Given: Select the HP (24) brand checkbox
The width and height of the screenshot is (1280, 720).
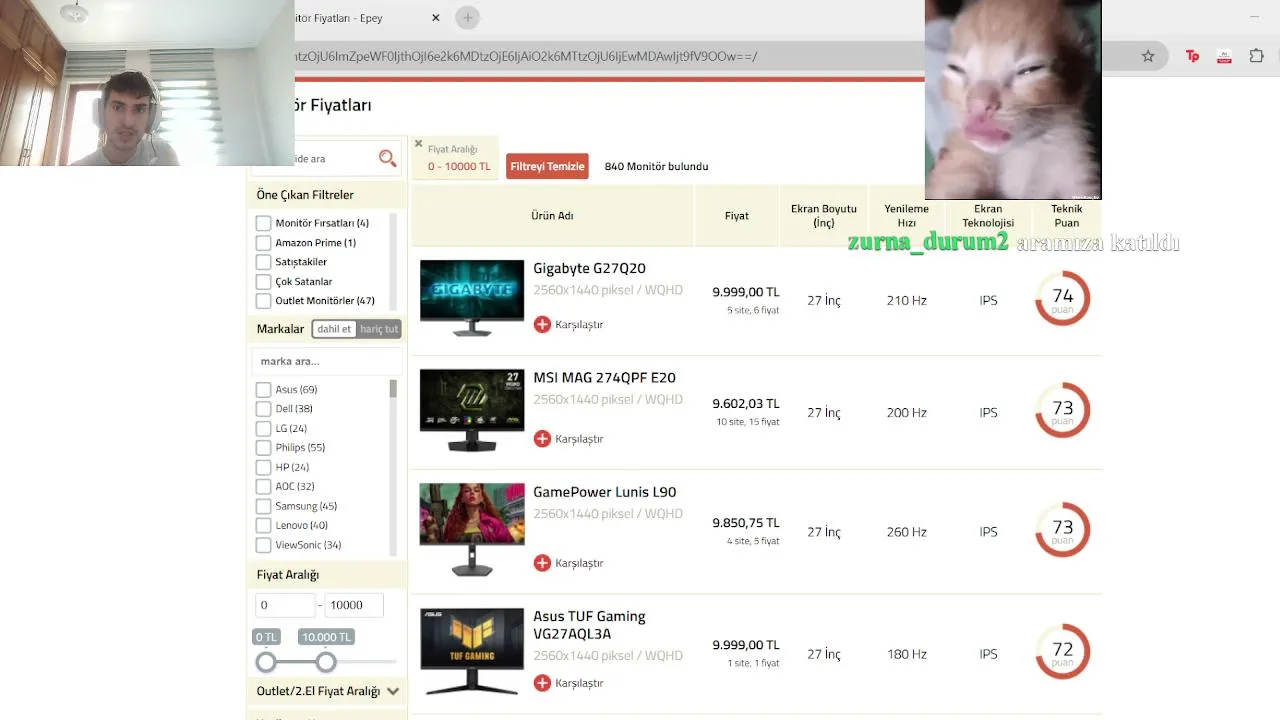Looking at the screenshot, I should tap(263, 467).
